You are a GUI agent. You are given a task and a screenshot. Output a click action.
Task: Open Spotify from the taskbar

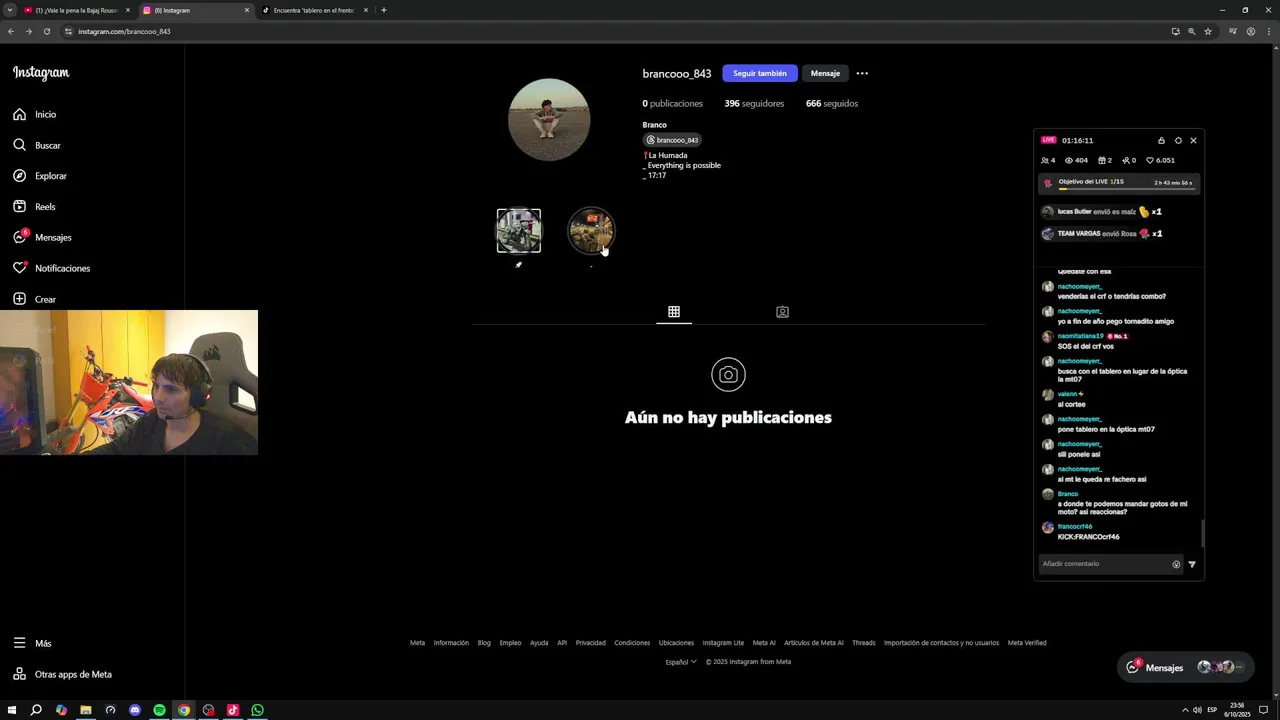[x=159, y=710]
